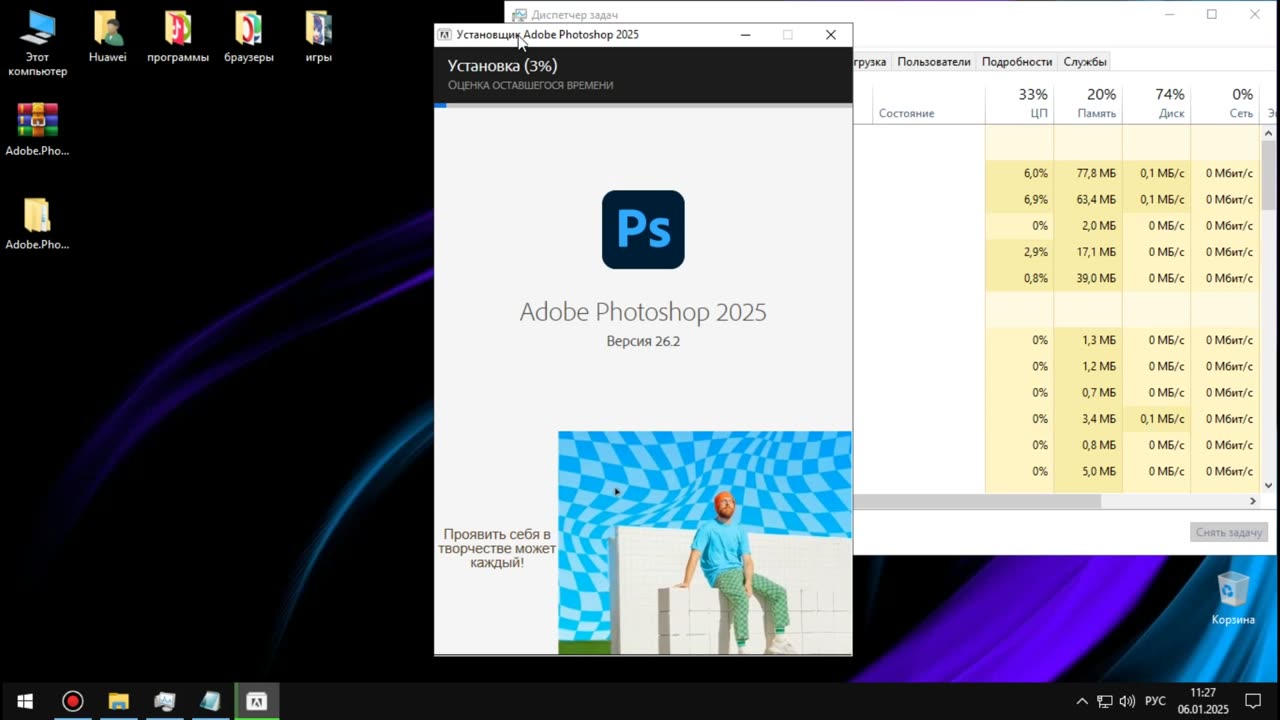Select the row with 63,4 МБ memory
Image resolution: width=1280 pixels, height=720 pixels.
pyautogui.click(x=1056, y=200)
